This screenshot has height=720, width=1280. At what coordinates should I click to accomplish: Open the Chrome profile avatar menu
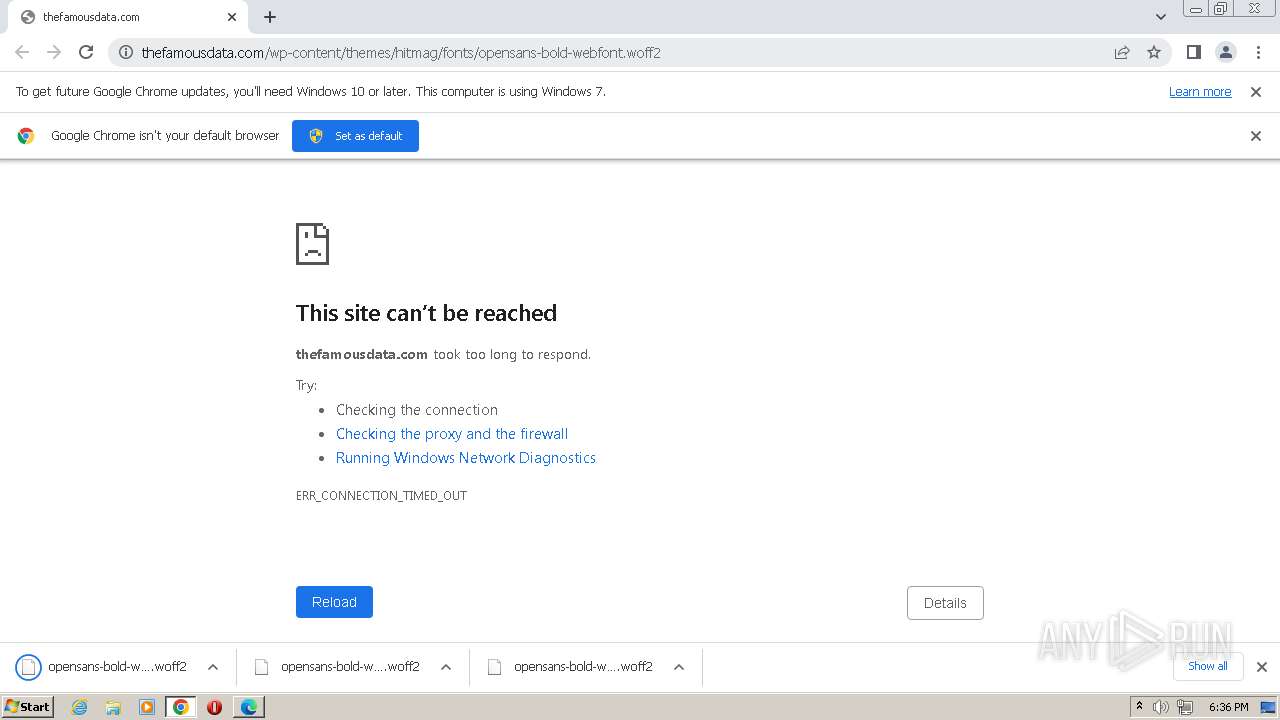pyautogui.click(x=1226, y=52)
